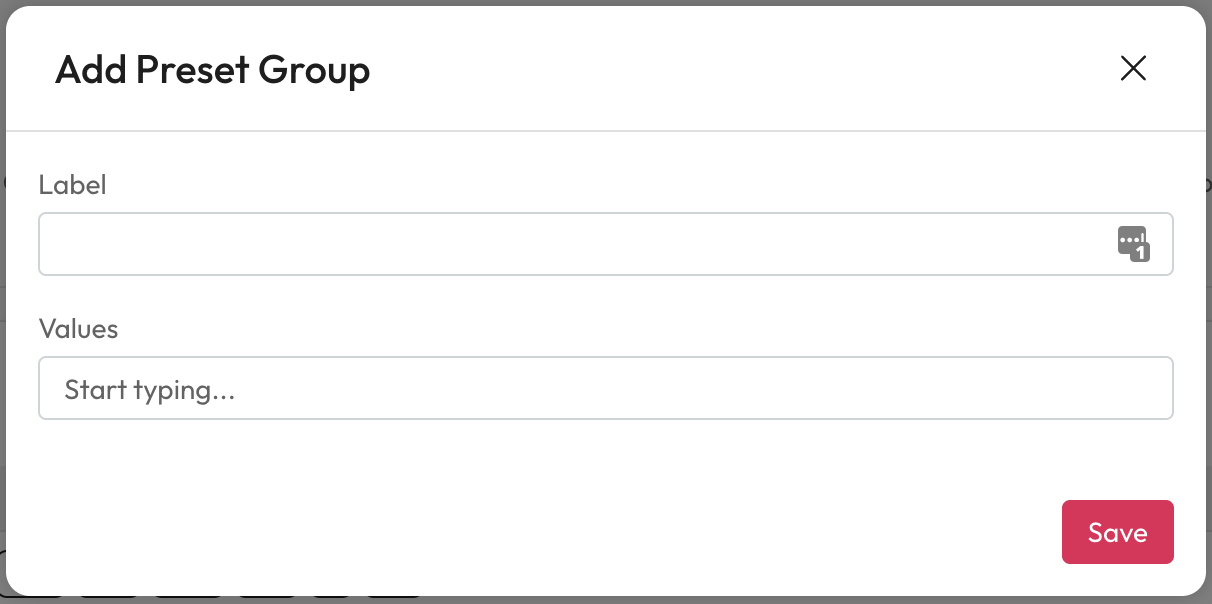Click the "Add Preset Group" dialog title
The width and height of the screenshot is (1212, 604).
(213, 70)
